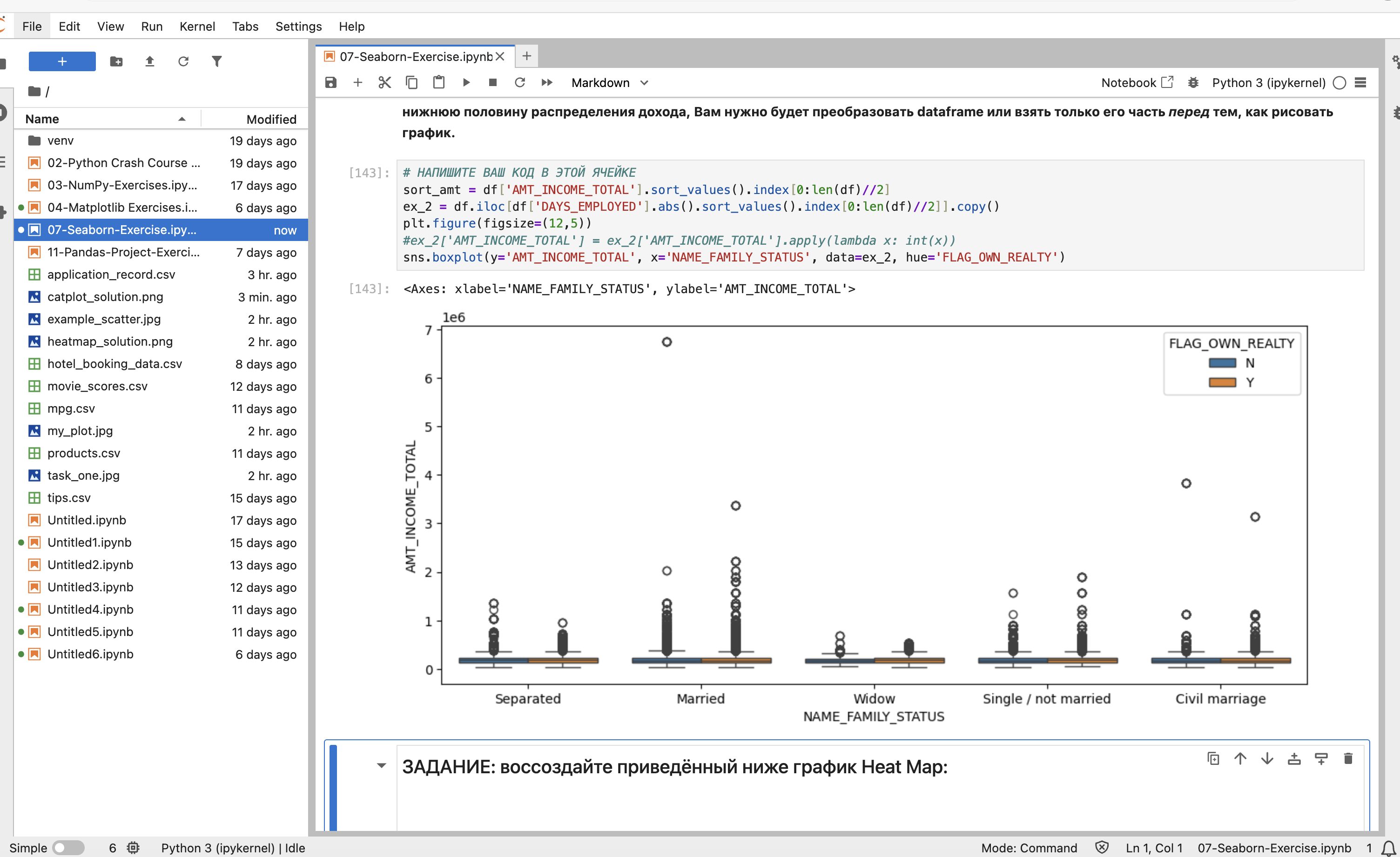Run the selected cell

[x=466, y=83]
